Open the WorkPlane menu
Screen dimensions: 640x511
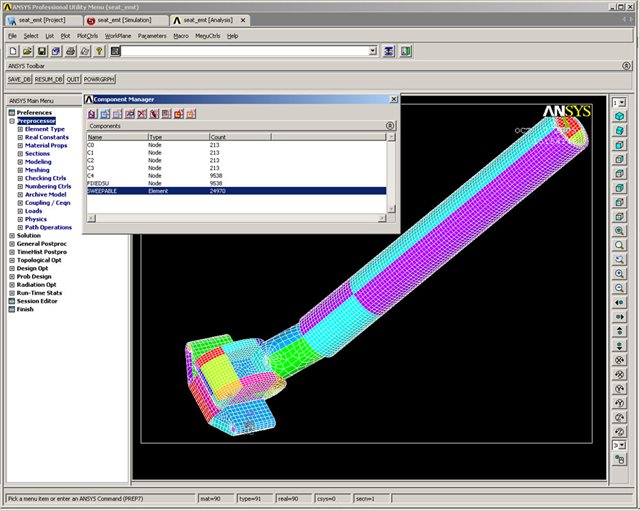pos(118,36)
